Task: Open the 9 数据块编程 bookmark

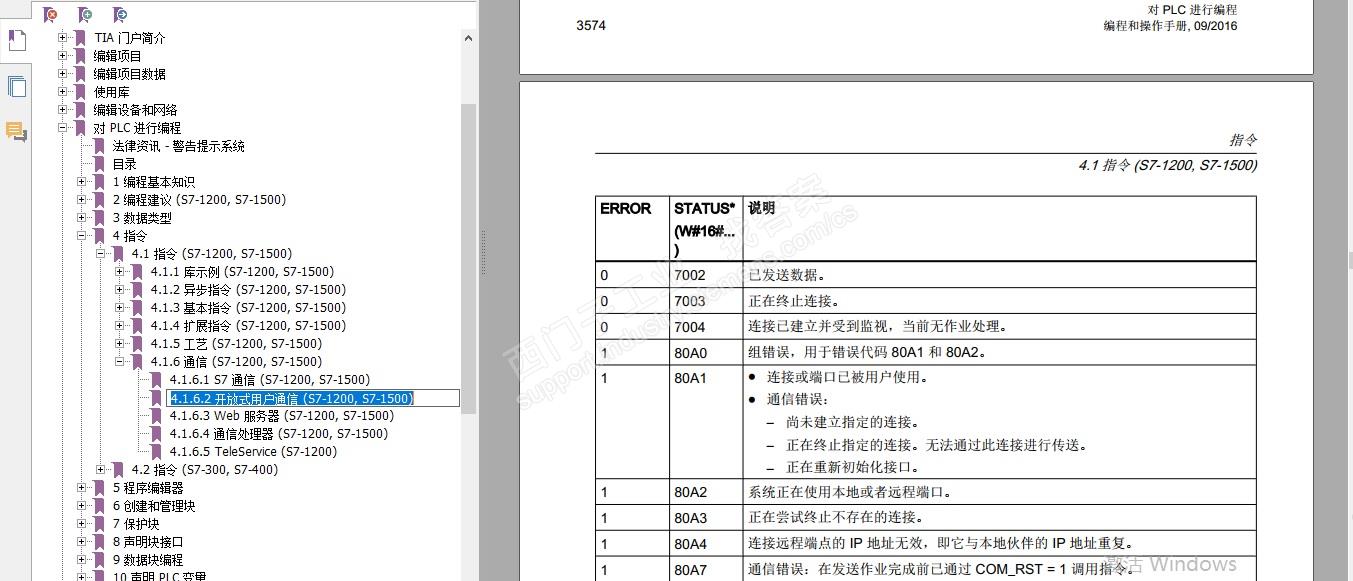Action: tap(148, 560)
